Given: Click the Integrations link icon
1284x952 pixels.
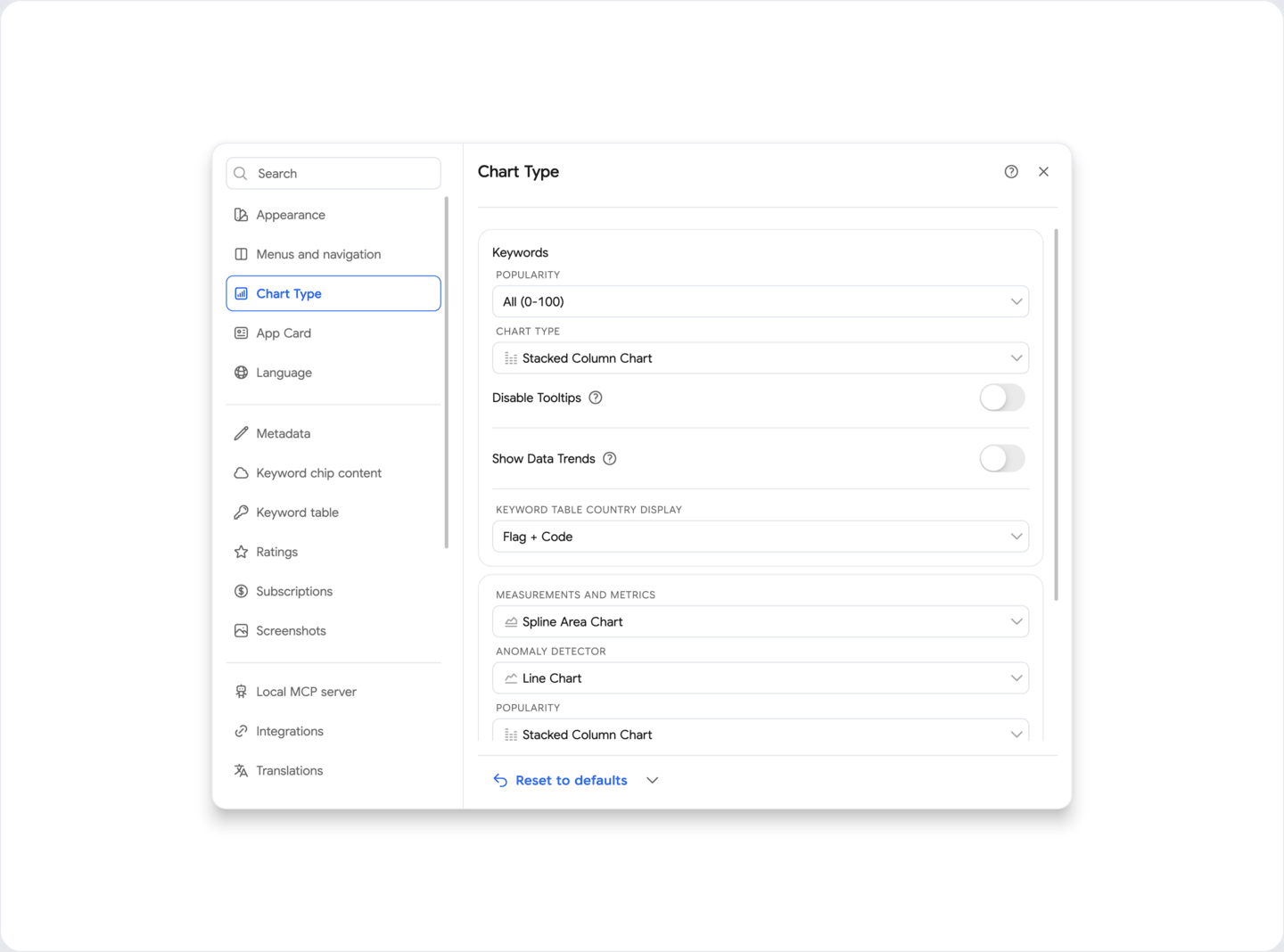Looking at the screenshot, I should 241,731.
